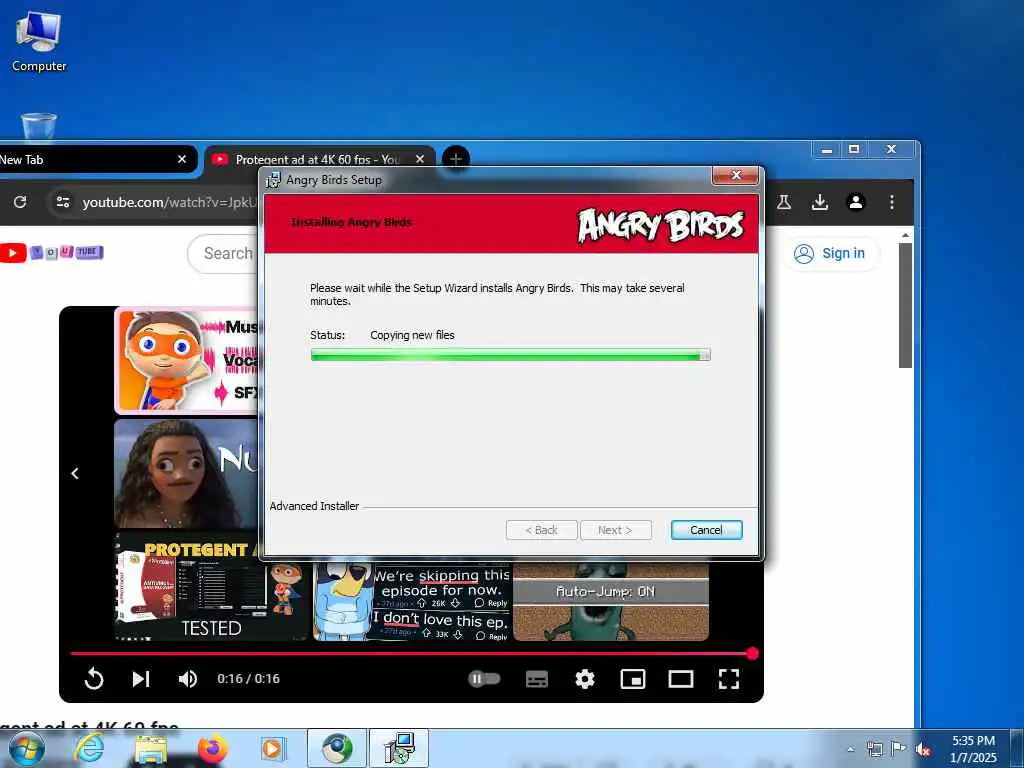Open the taskbar clock showing 5:35 PM

click(x=973, y=749)
